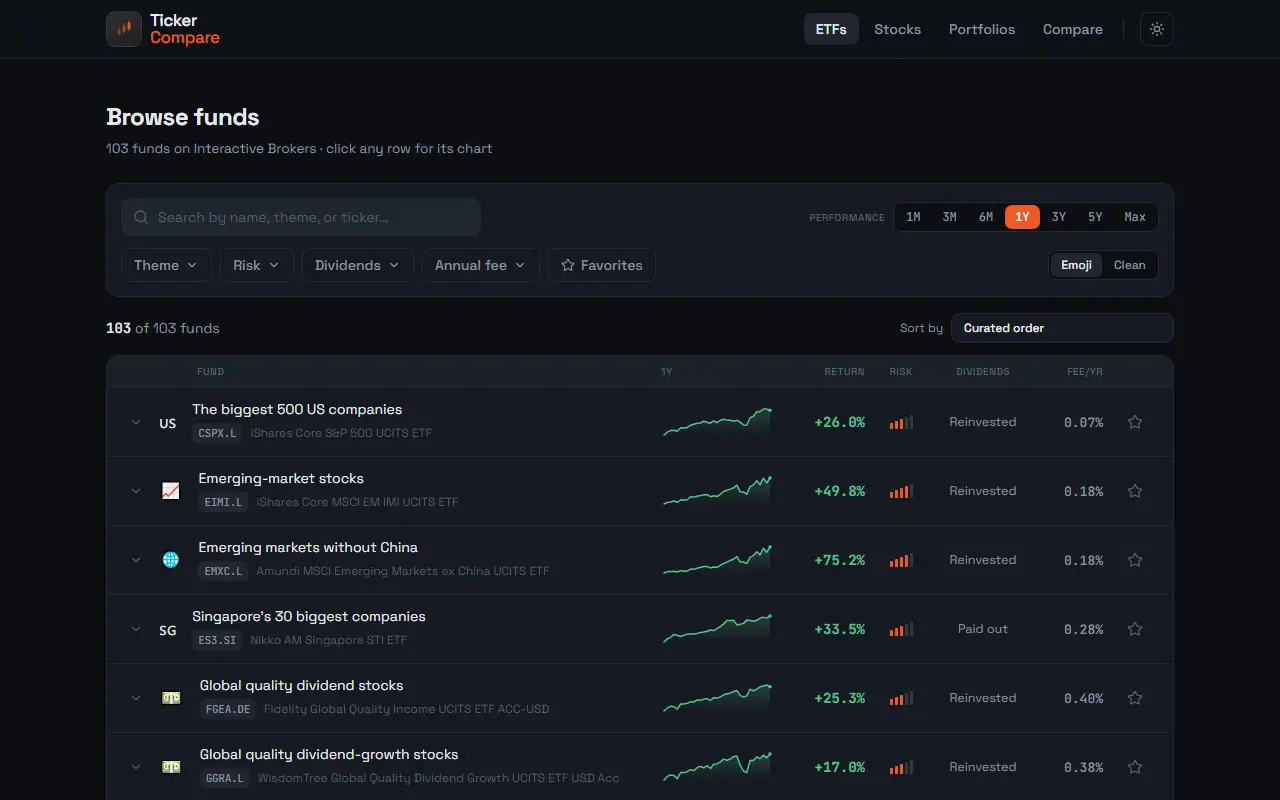Star the ES3.SI fund as favorite
The width and height of the screenshot is (1280, 800).
point(1135,629)
